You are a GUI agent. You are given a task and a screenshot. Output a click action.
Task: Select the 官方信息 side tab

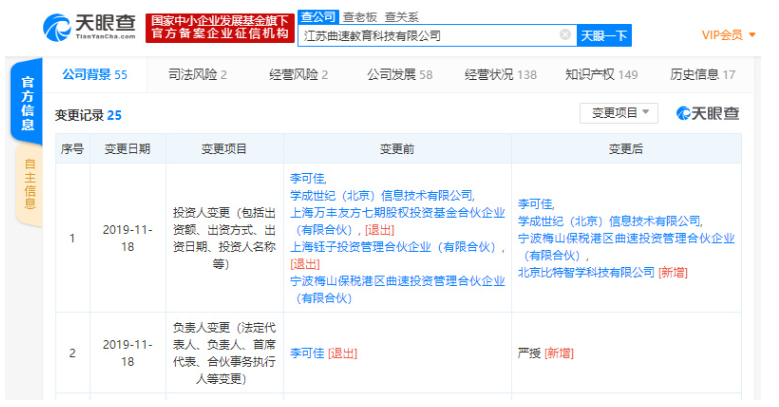click(27, 102)
